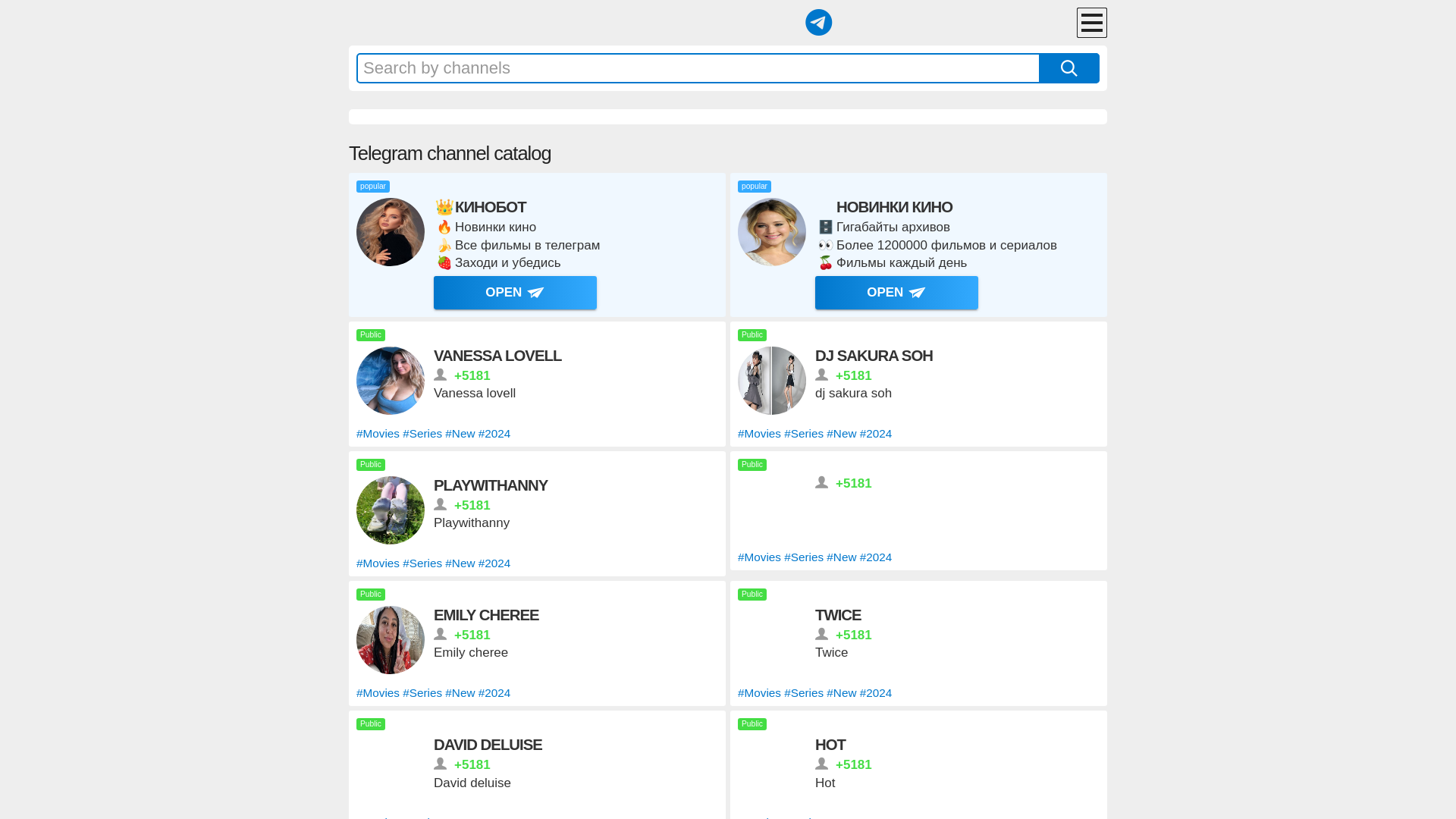The height and width of the screenshot is (819, 1456).
Task: Select #Movies tag under Vanessa Lovell
Action: point(378,434)
